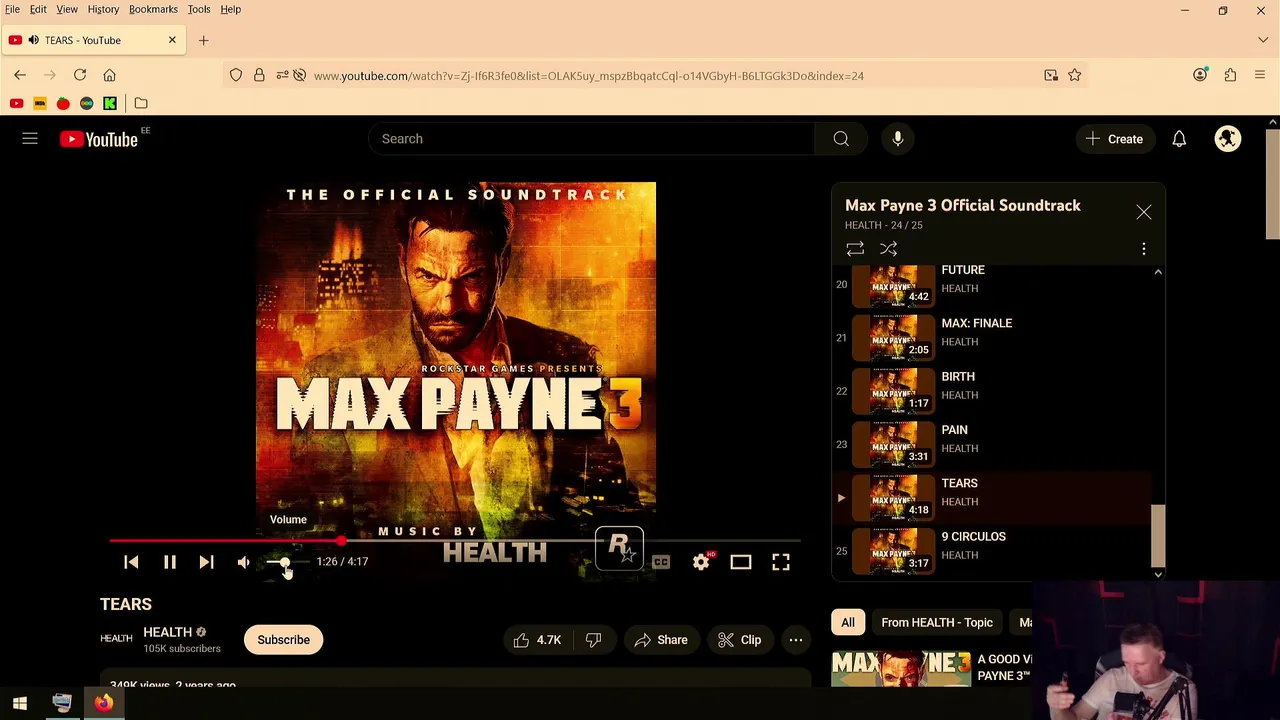Toggle closed captions button
This screenshot has height=720, width=1280.
click(661, 562)
